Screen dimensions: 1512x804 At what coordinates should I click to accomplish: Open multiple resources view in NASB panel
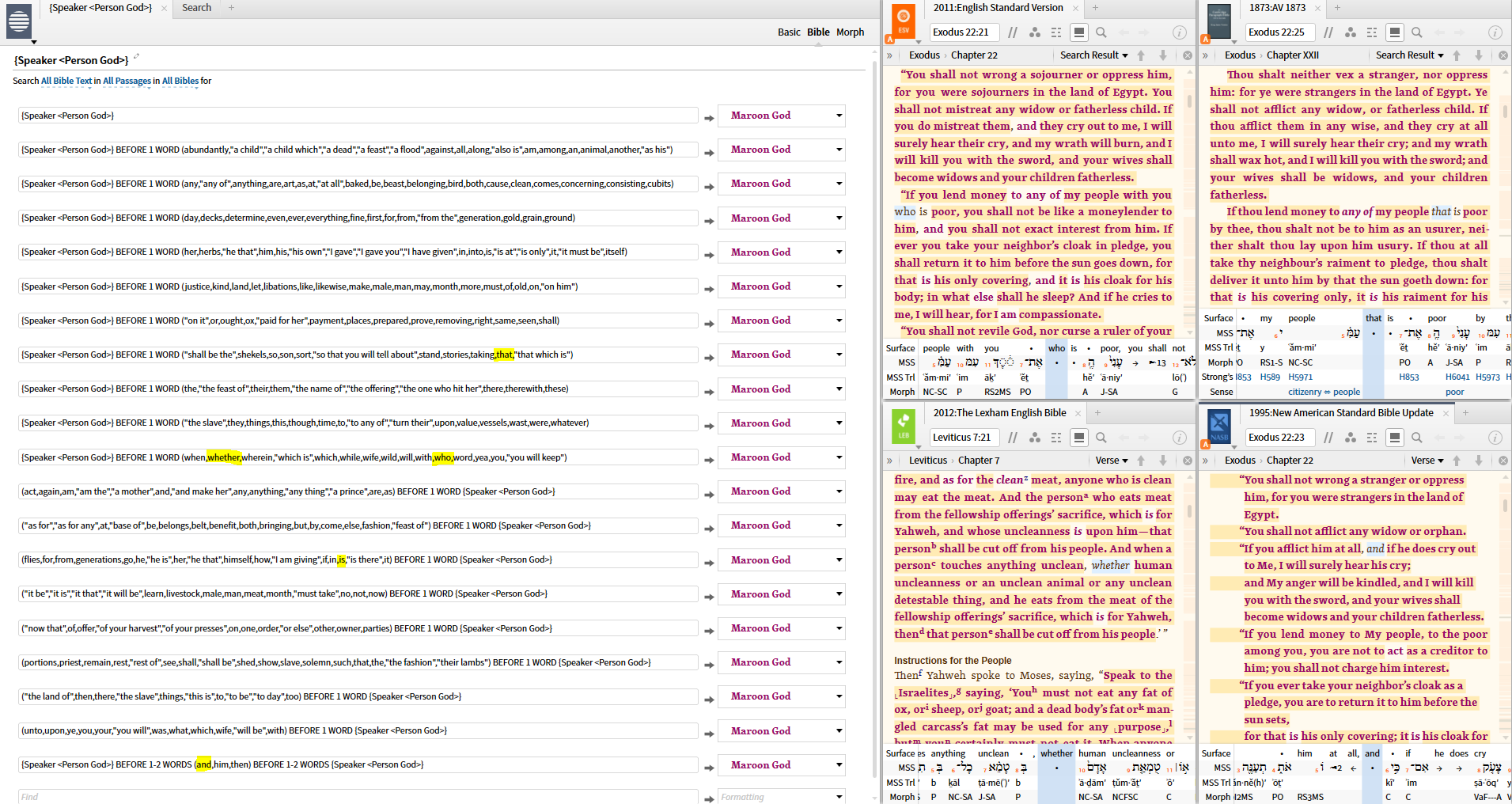(1372, 438)
